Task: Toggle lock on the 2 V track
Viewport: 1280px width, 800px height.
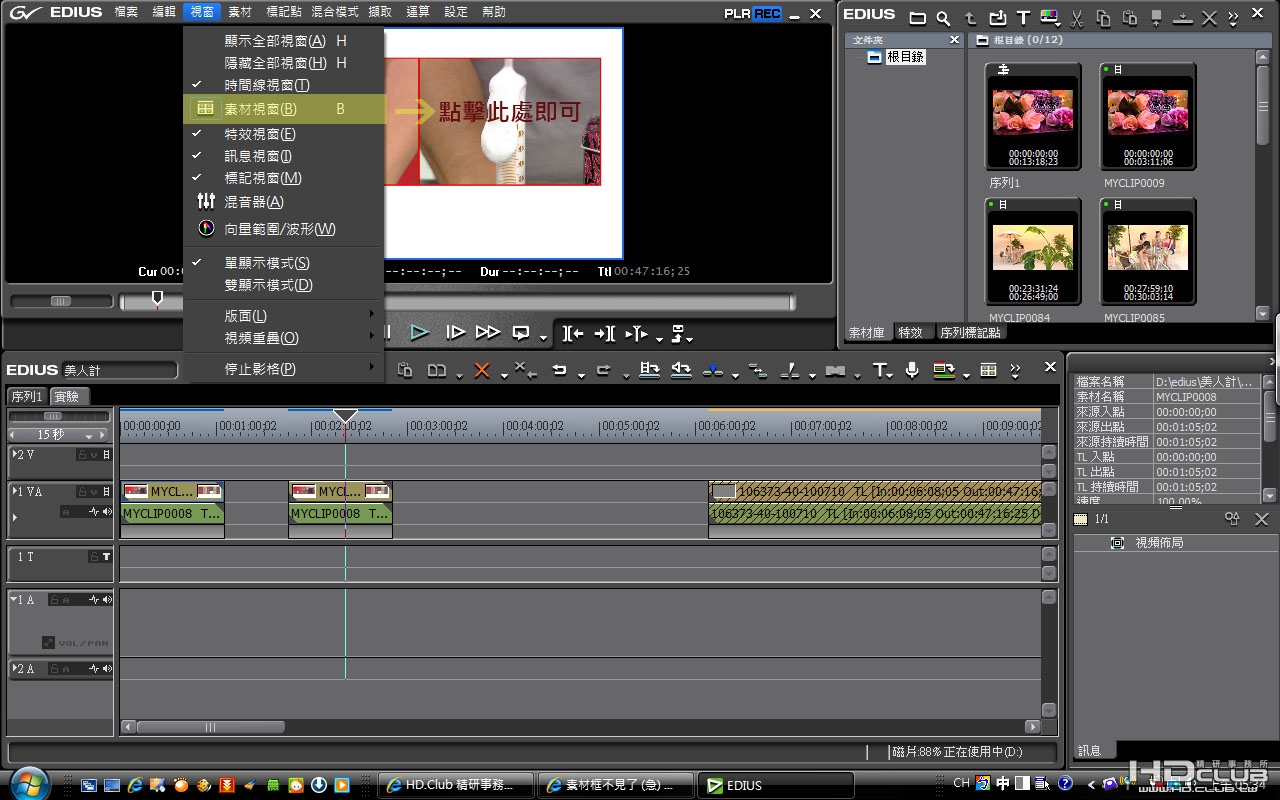Action: pyautogui.click(x=82, y=455)
